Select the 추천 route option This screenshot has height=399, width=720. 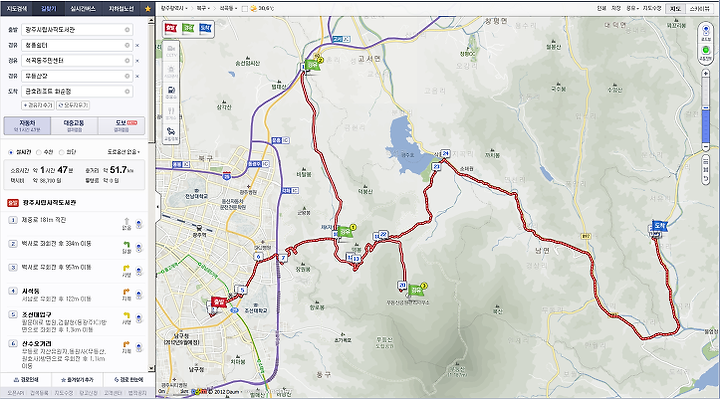(x=39, y=152)
